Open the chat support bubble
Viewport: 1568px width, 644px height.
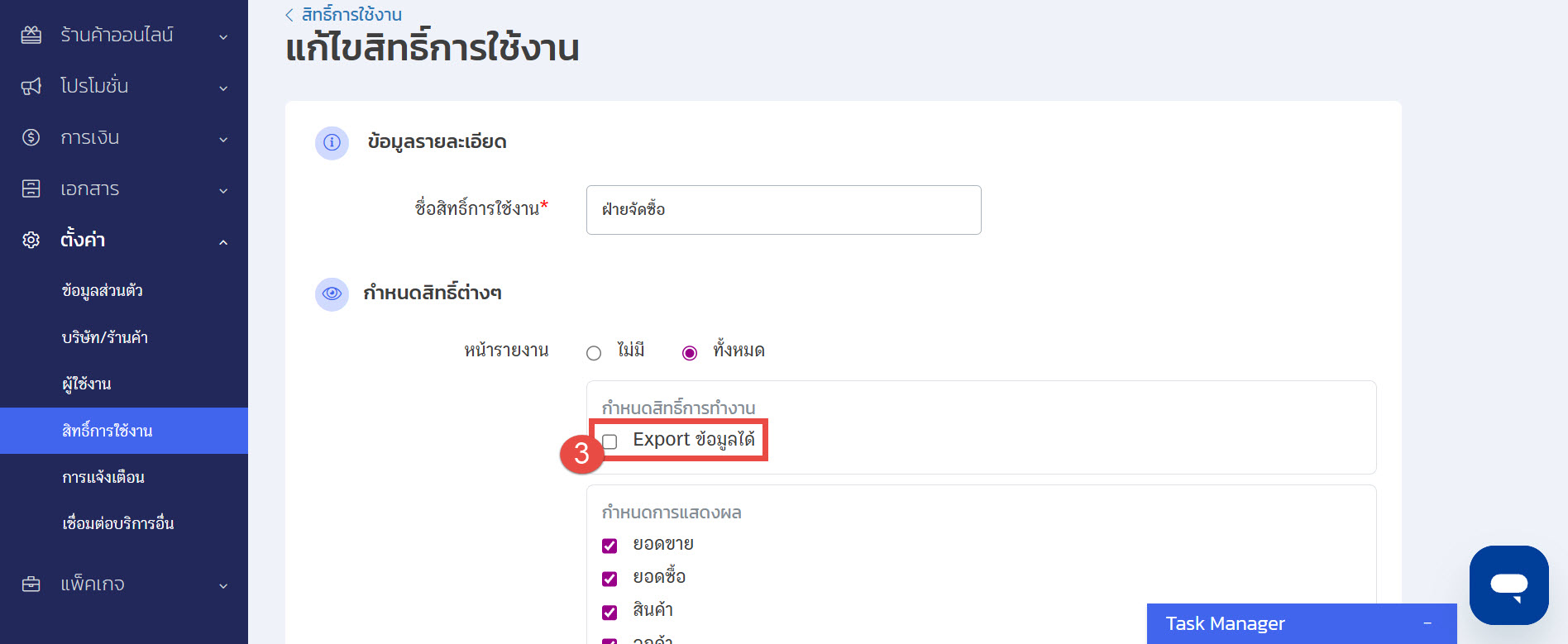coord(1508,584)
